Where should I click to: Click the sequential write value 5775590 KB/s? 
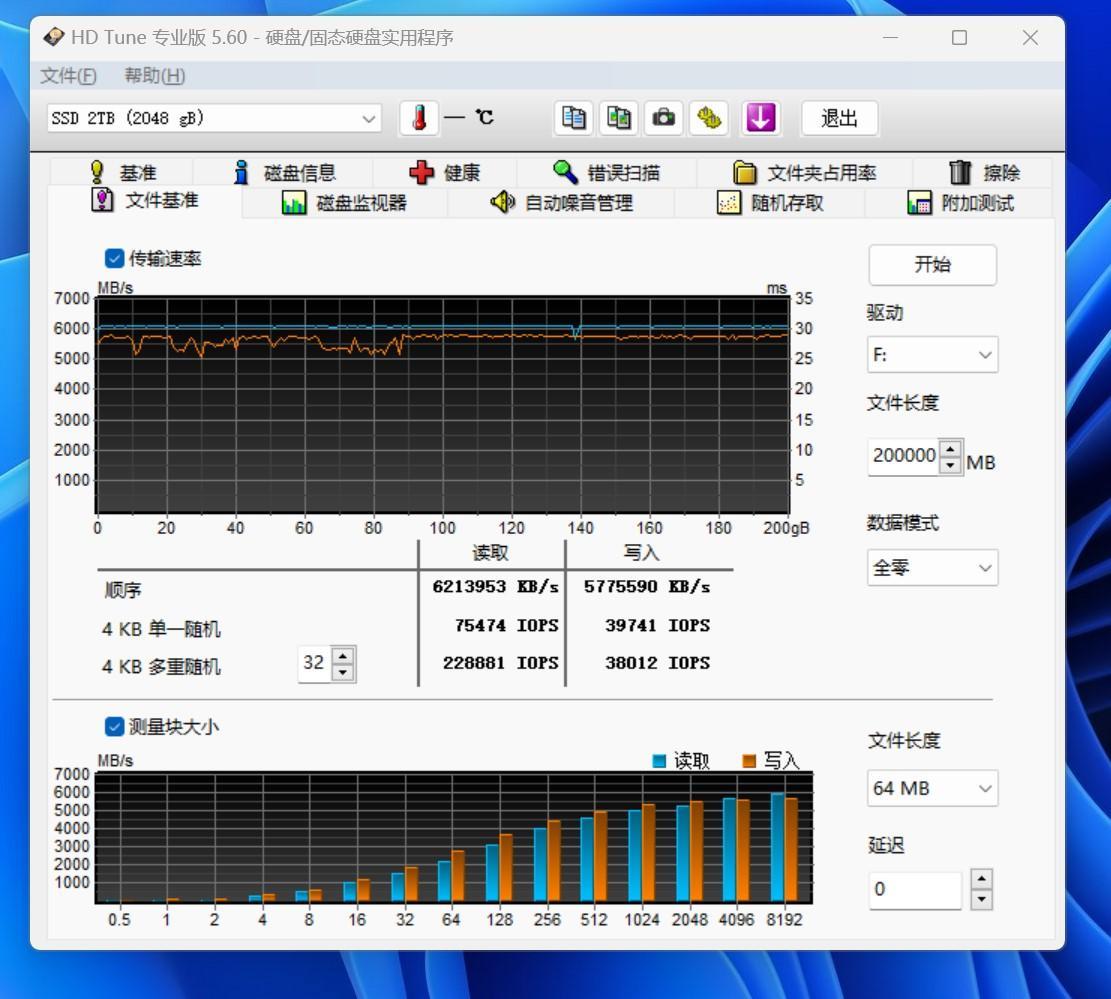(647, 587)
